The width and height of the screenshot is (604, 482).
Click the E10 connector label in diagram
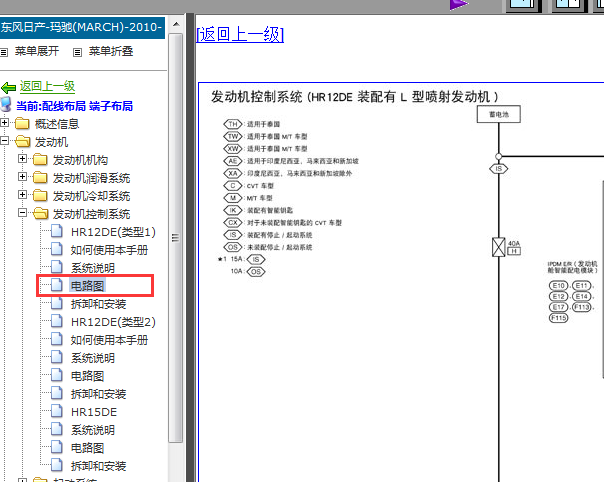(x=558, y=286)
